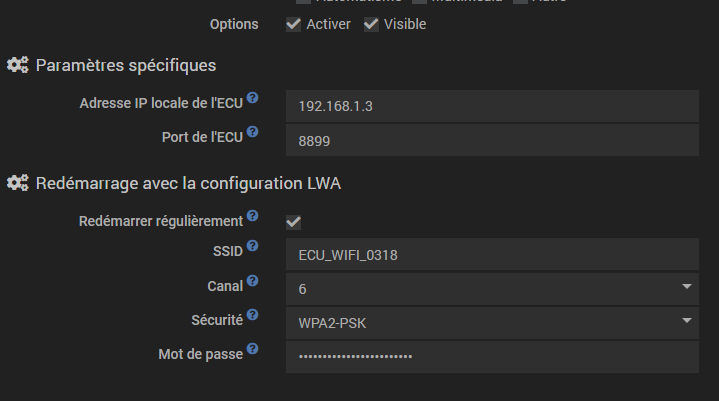This screenshot has width=719, height=401.
Task: Click the SSID help question mark
Action: (252, 246)
